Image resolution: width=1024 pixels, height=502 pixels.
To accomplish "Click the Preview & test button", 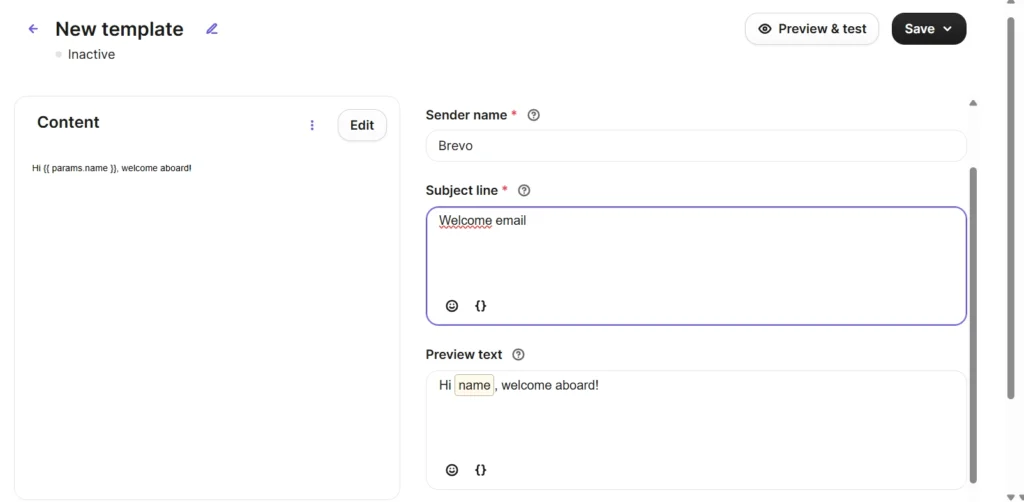I will pos(812,29).
